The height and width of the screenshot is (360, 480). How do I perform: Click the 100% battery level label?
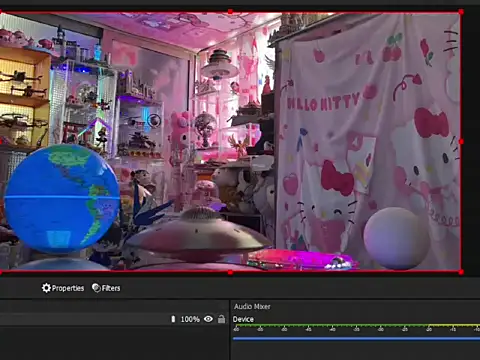click(190, 319)
